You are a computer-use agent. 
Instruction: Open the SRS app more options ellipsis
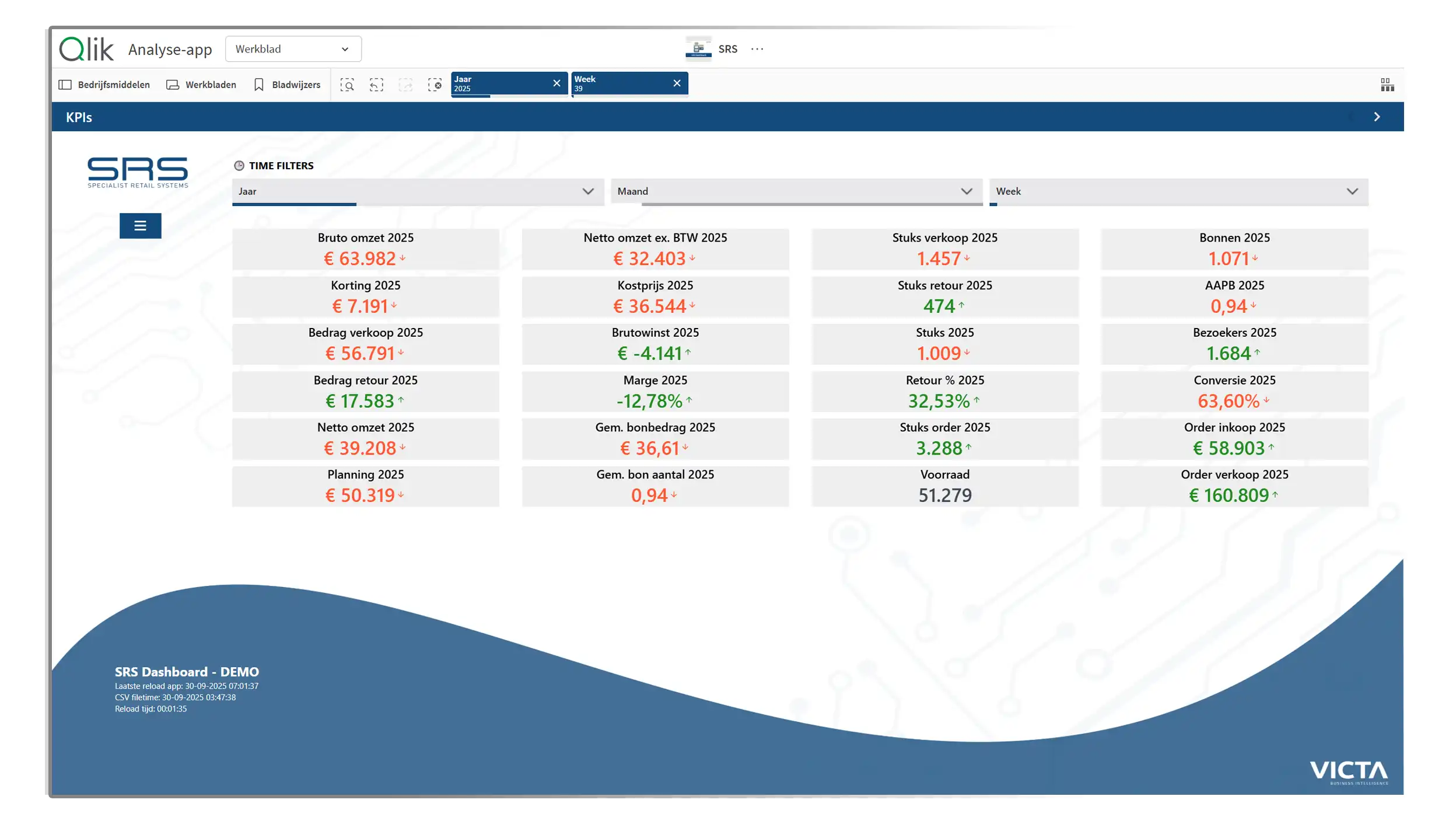757,49
